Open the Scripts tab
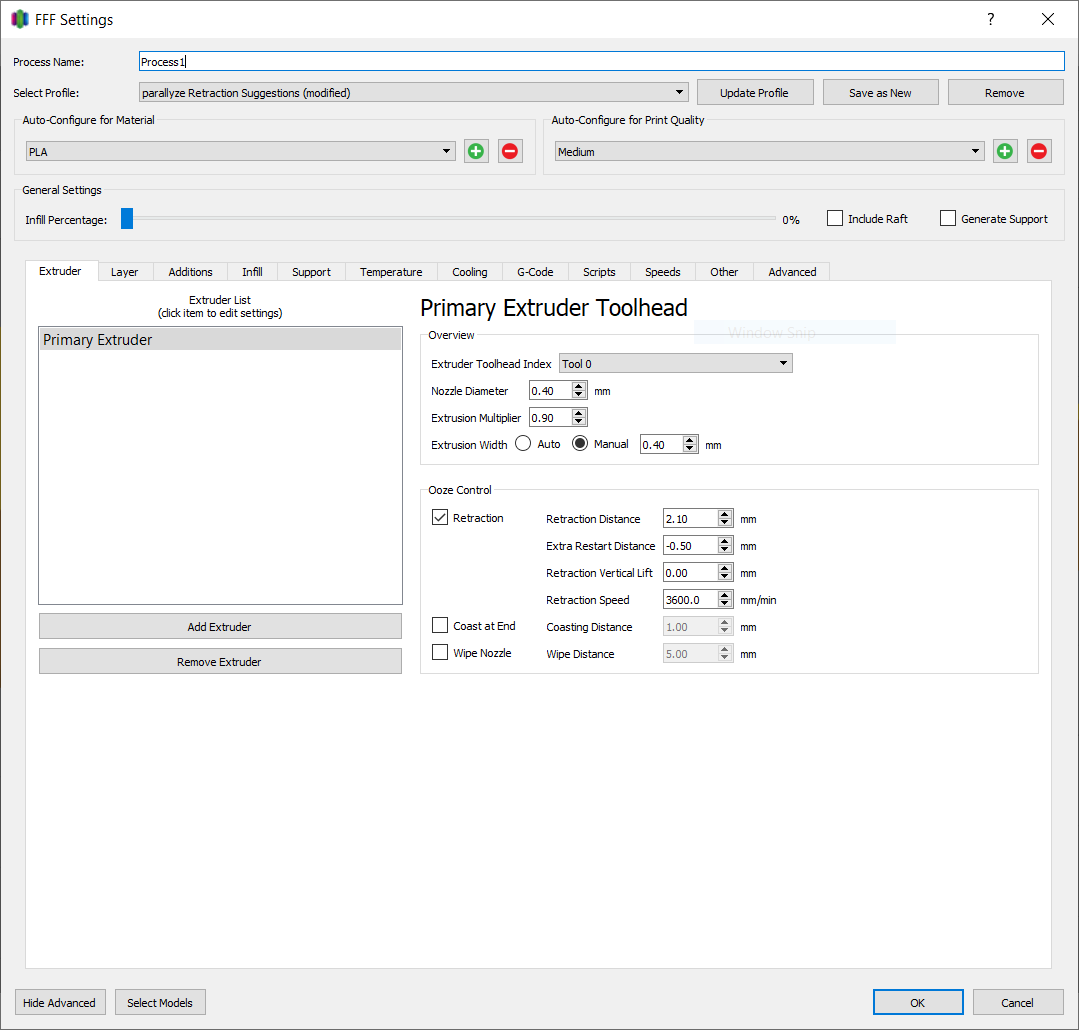 [599, 272]
